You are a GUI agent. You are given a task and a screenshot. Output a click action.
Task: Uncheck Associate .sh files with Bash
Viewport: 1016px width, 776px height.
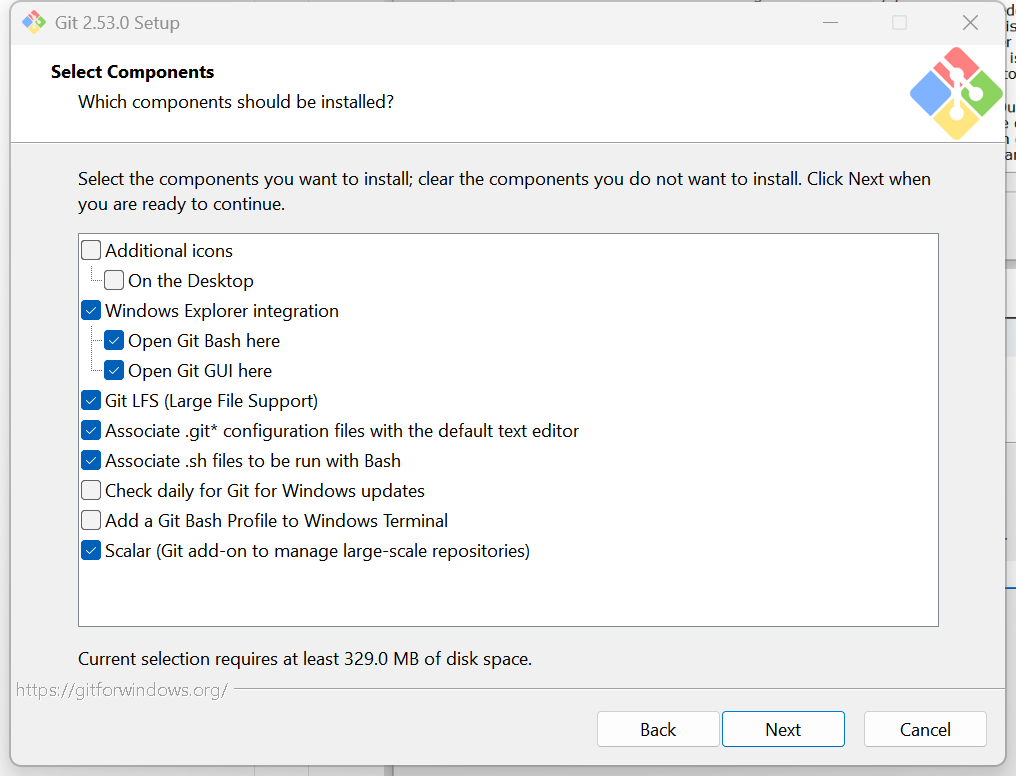coord(91,460)
